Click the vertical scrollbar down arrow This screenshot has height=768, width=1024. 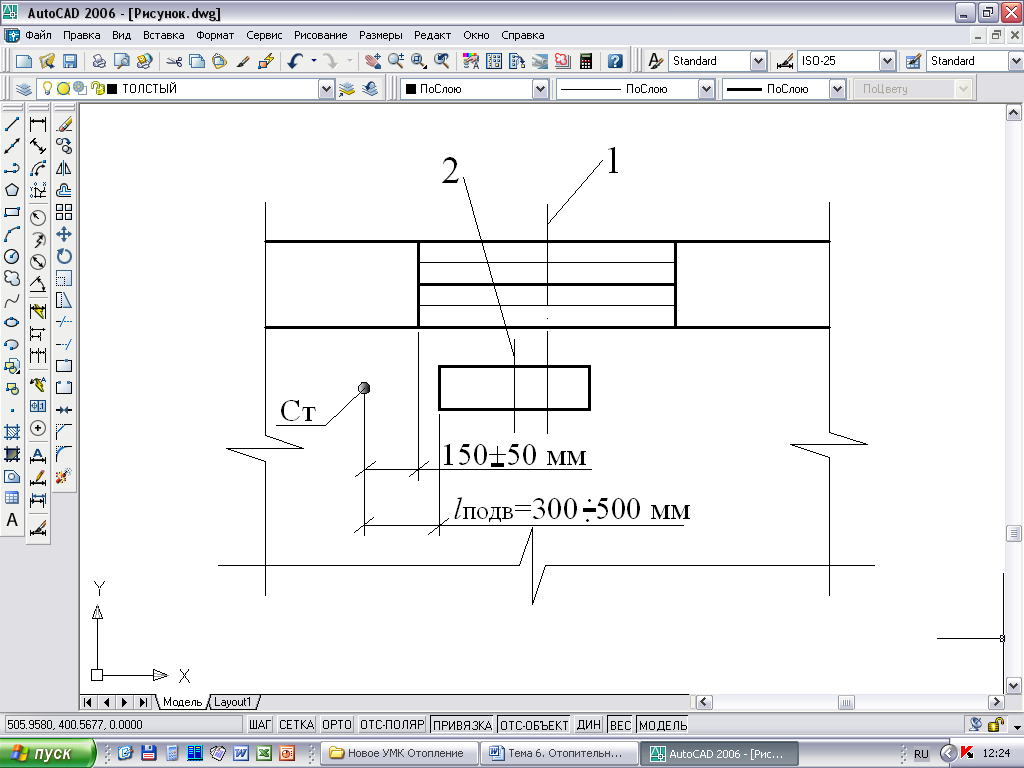[1014, 685]
